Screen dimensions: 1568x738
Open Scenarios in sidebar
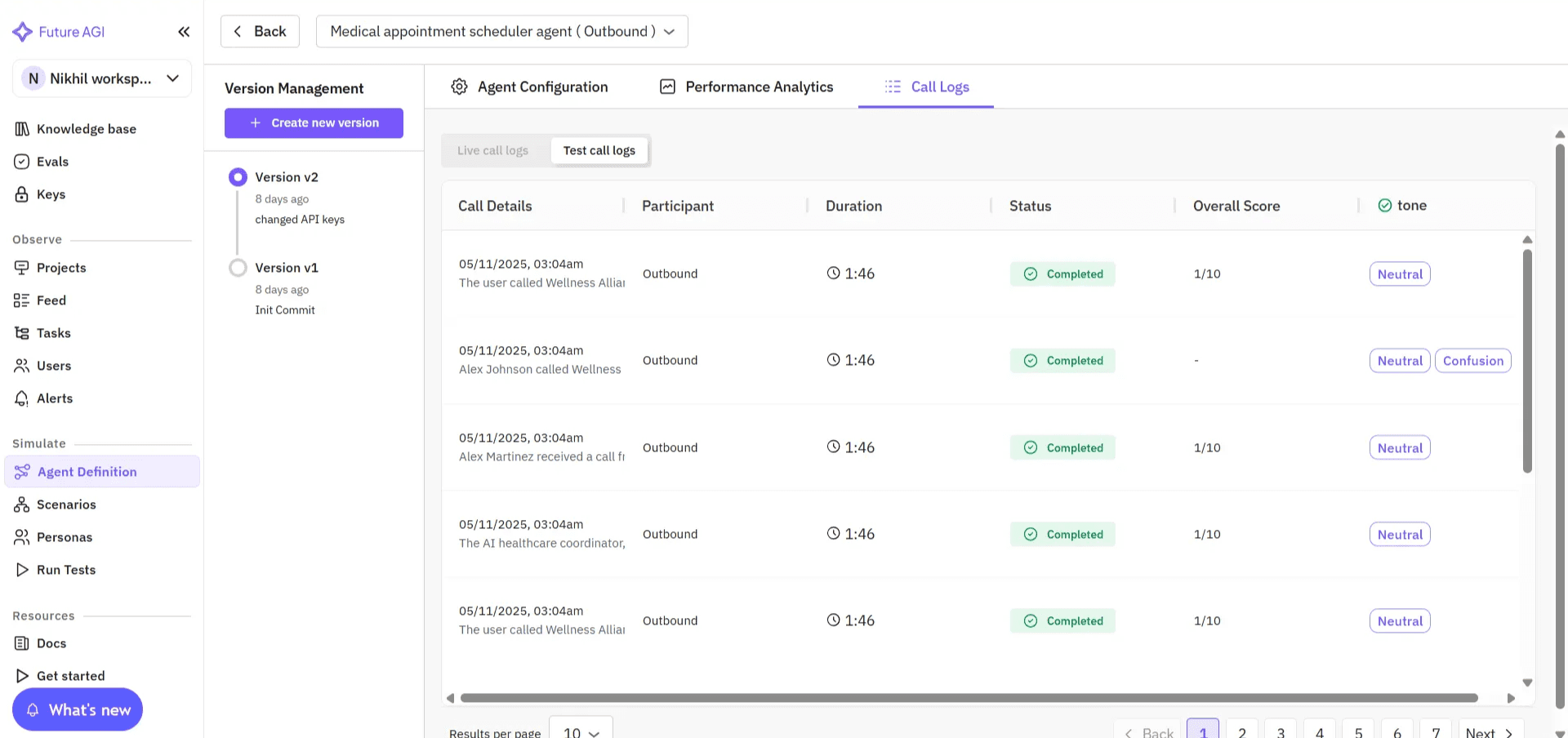pyautogui.click(x=66, y=505)
